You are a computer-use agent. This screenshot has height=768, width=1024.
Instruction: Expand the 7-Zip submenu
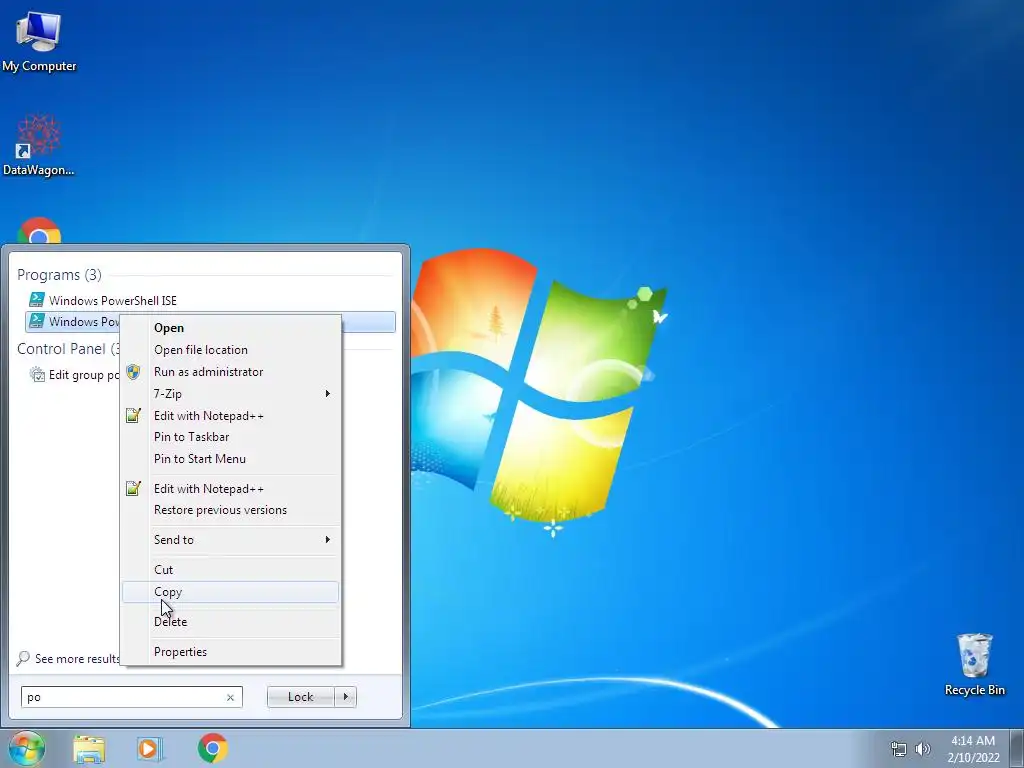231,394
